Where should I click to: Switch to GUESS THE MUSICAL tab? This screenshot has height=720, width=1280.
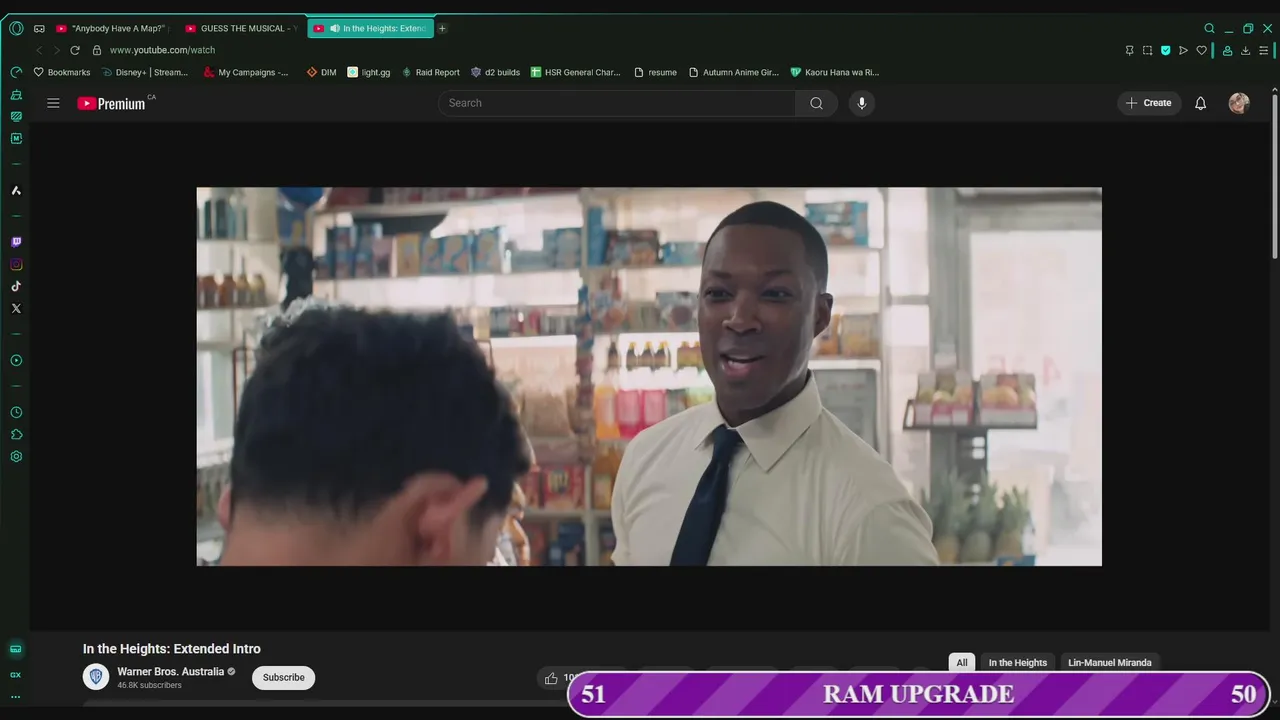[240, 28]
